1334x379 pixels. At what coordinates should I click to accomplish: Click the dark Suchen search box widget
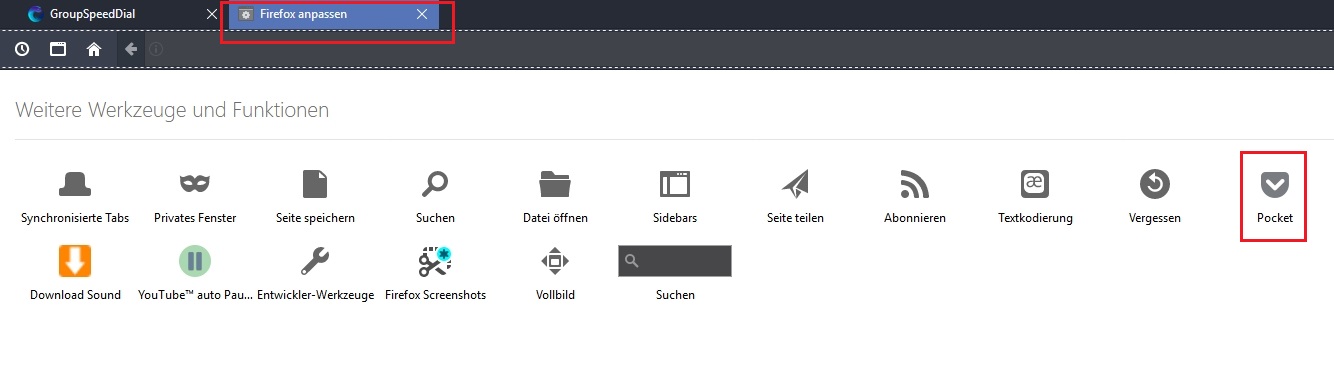[675, 261]
